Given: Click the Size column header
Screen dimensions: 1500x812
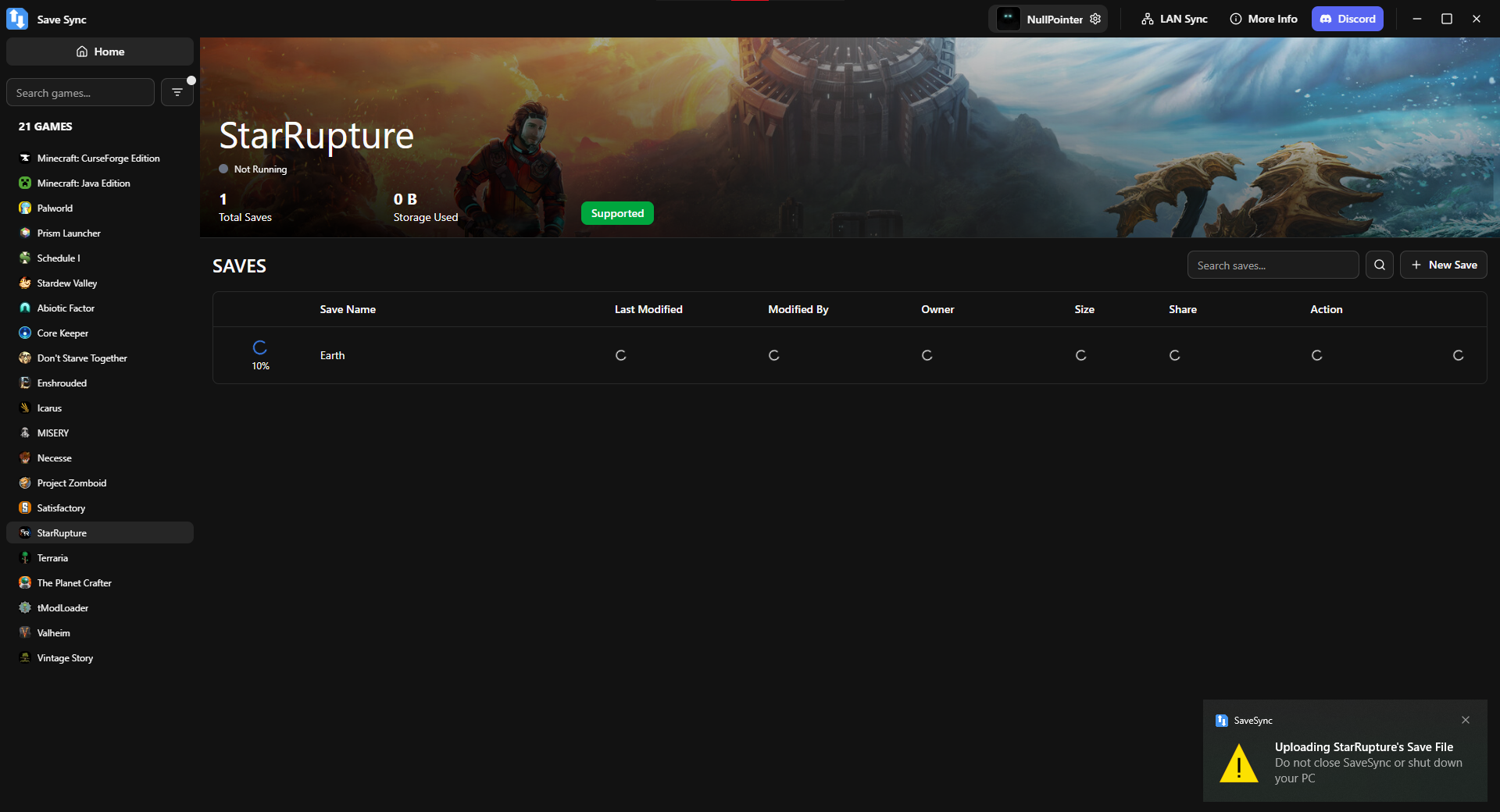Looking at the screenshot, I should [x=1084, y=309].
